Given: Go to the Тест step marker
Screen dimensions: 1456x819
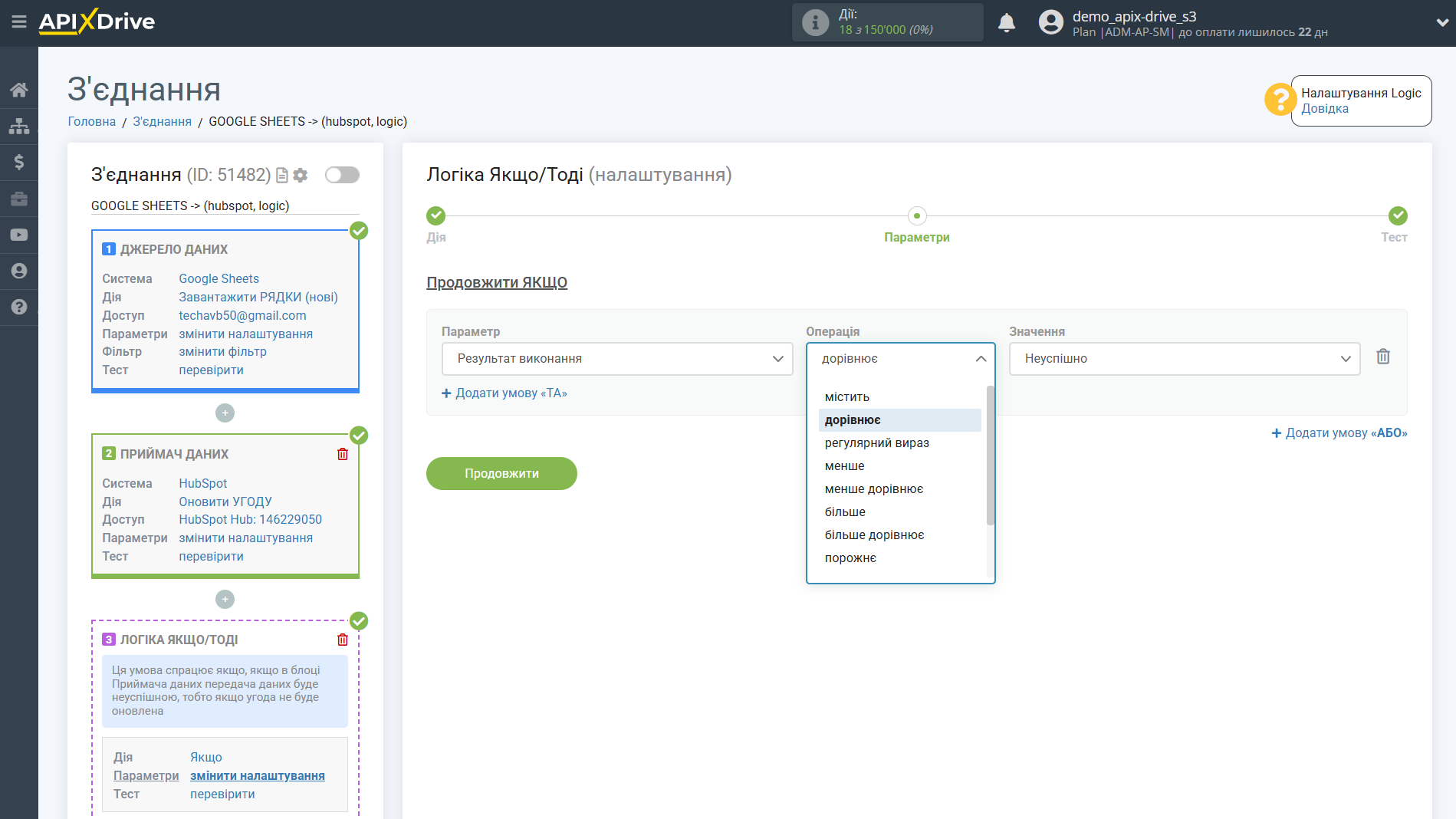Looking at the screenshot, I should pos(1398,215).
